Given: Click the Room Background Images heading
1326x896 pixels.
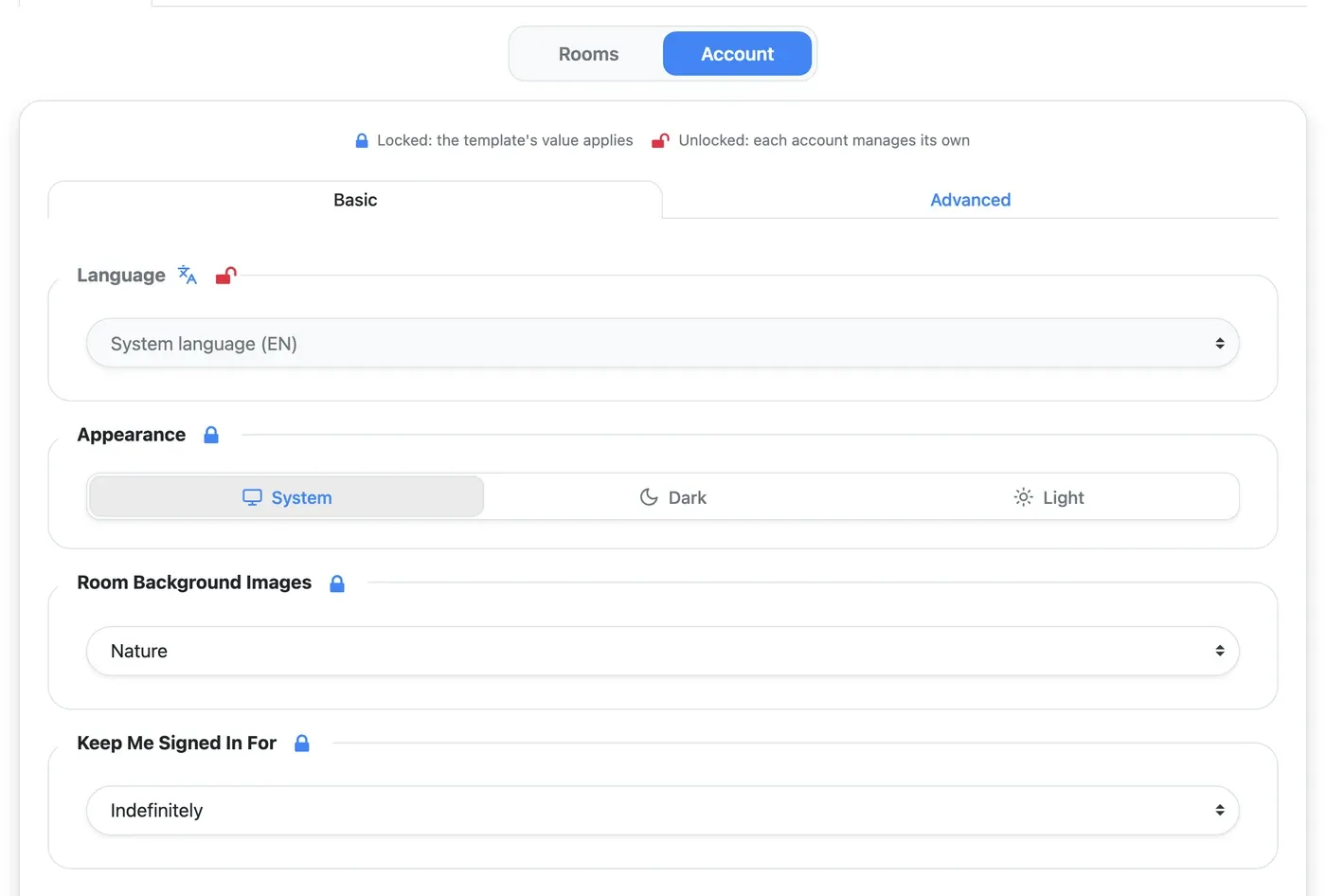Looking at the screenshot, I should pos(194,582).
